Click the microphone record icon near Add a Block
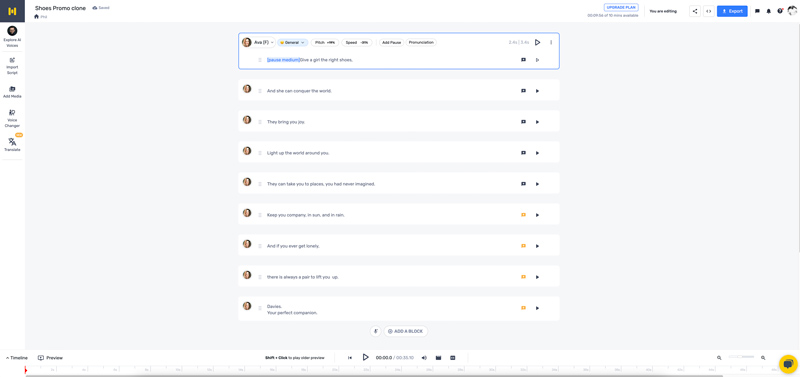The width and height of the screenshot is (800, 377). 376,331
